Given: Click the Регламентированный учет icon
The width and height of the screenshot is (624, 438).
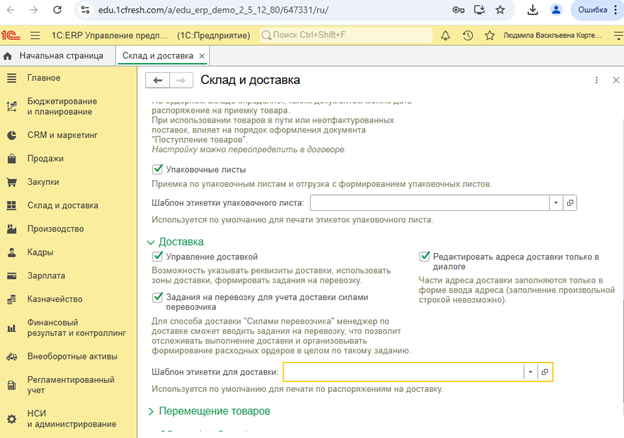Looking at the screenshot, I should point(12,385).
